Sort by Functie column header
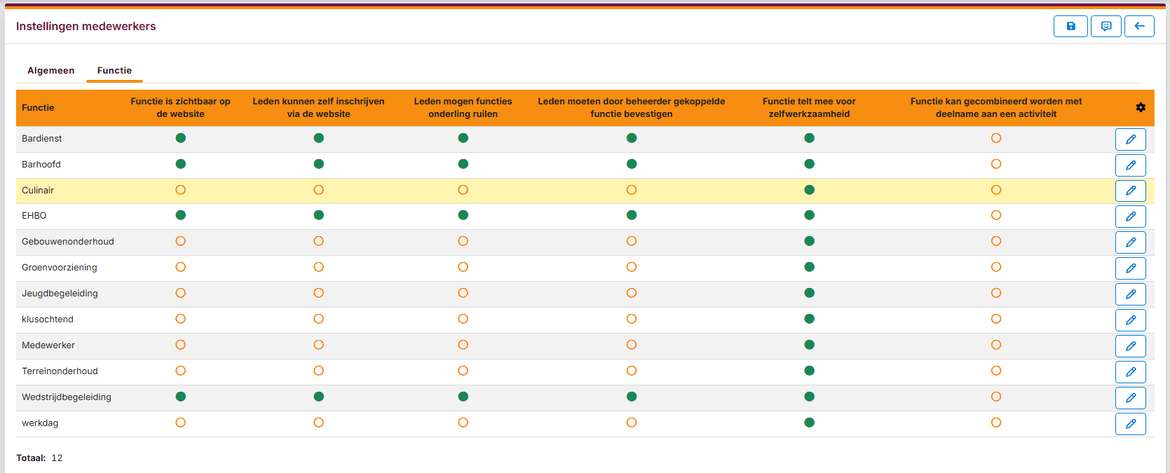This screenshot has height=473, width=1170. (x=38, y=107)
